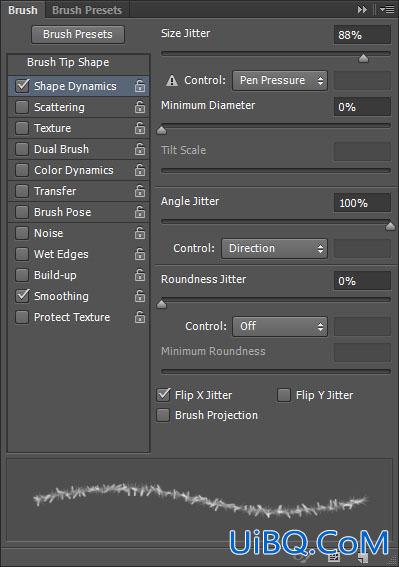Enable the Build-up checkbox
This screenshot has height=567, width=399.
tap(22, 275)
